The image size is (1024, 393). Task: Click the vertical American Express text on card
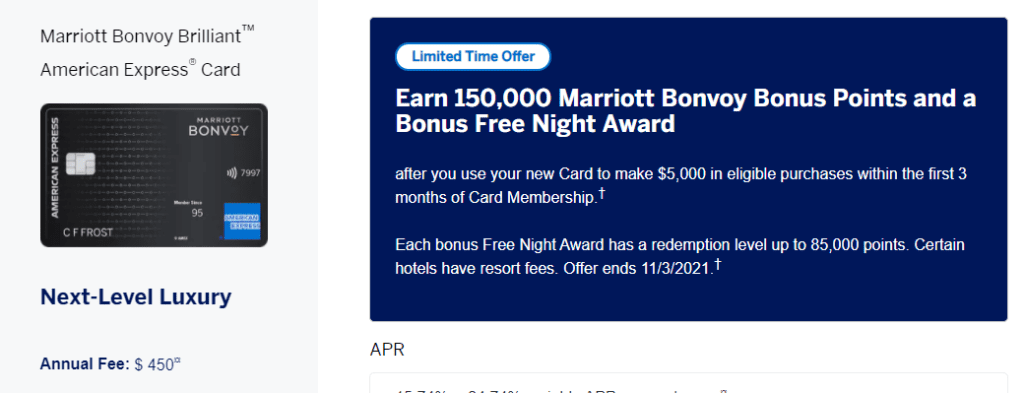[55, 167]
